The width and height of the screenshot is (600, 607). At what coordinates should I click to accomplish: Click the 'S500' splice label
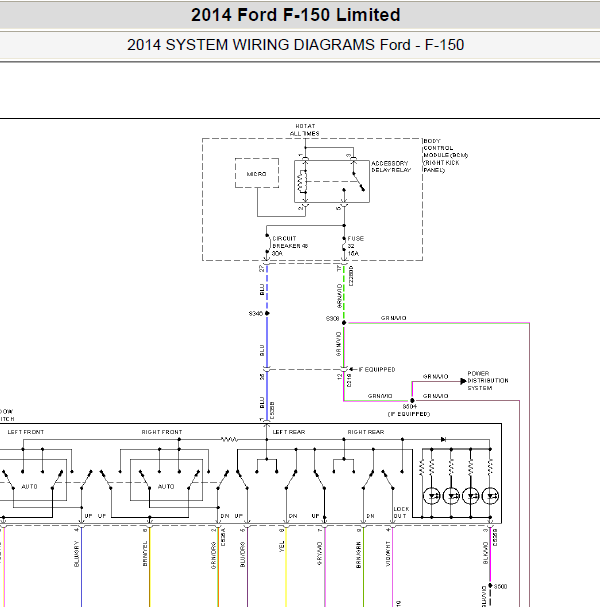tap(500, 586)
